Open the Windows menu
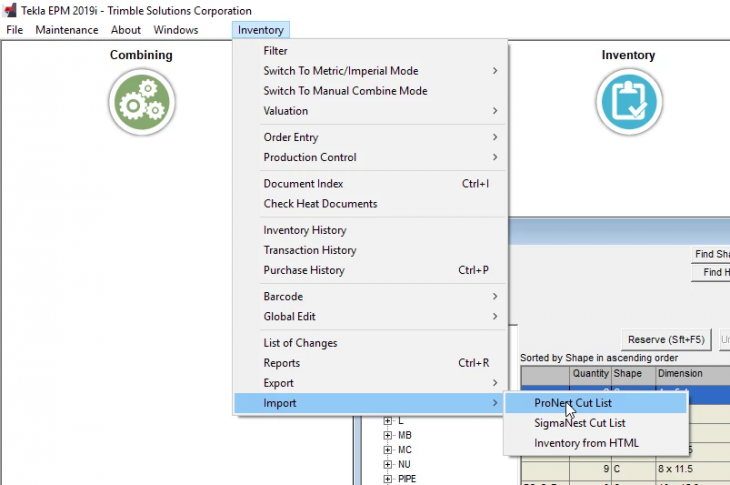Viewport: 730px width, 485px height. coord(176,30)
